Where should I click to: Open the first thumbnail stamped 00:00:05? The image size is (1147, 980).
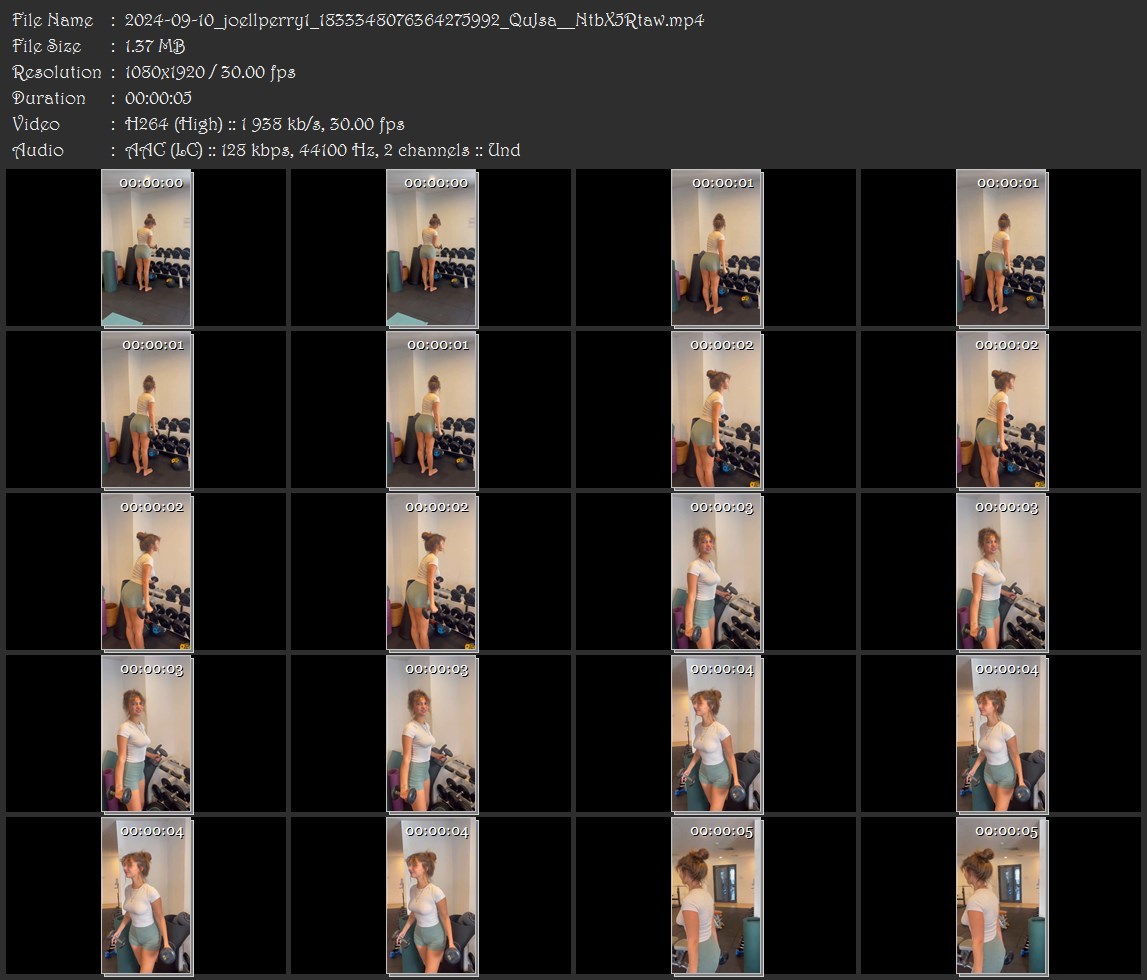717,897
